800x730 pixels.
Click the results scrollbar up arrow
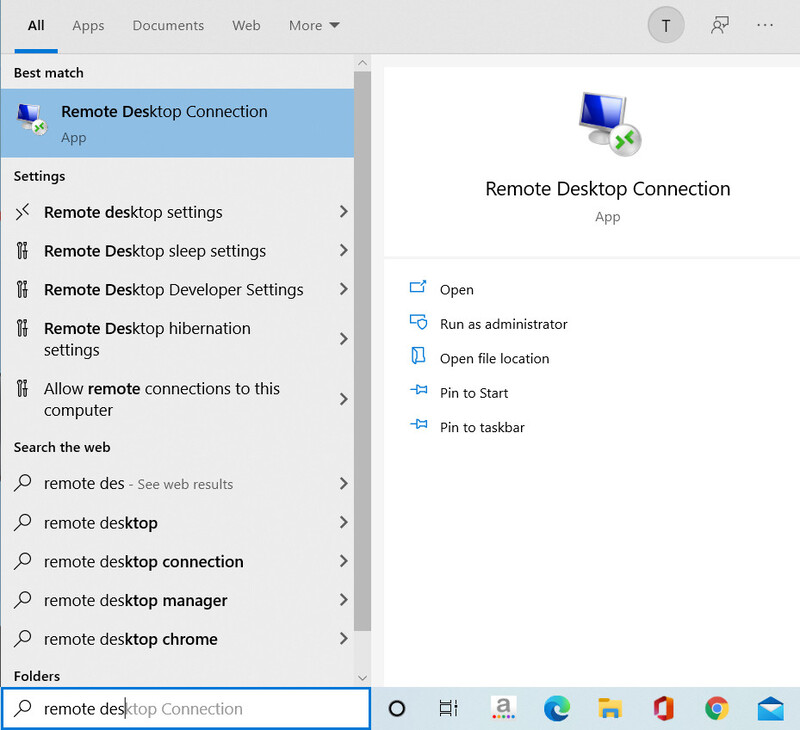pos(362,63)
